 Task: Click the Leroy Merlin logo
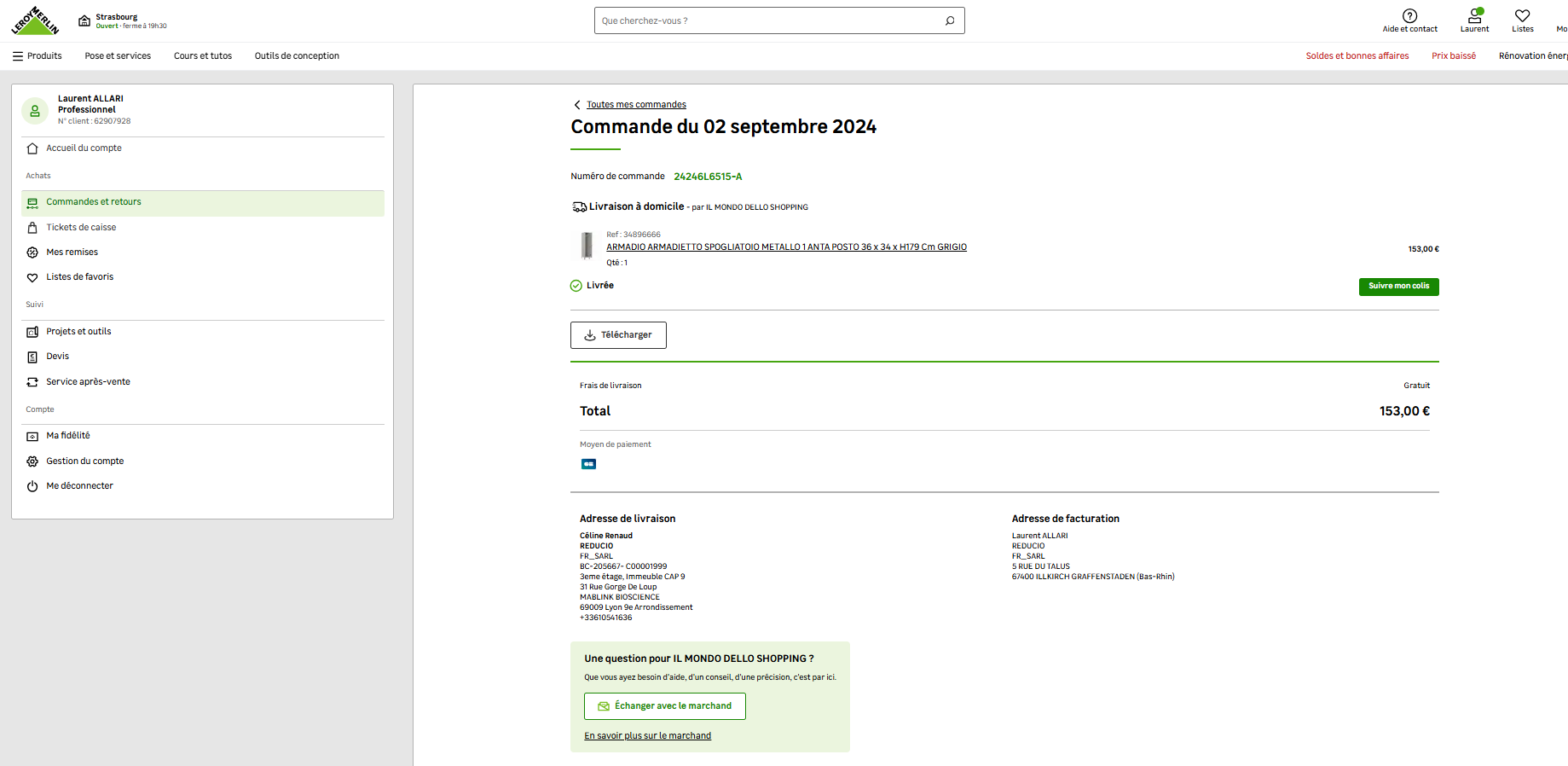coord(35,20)
